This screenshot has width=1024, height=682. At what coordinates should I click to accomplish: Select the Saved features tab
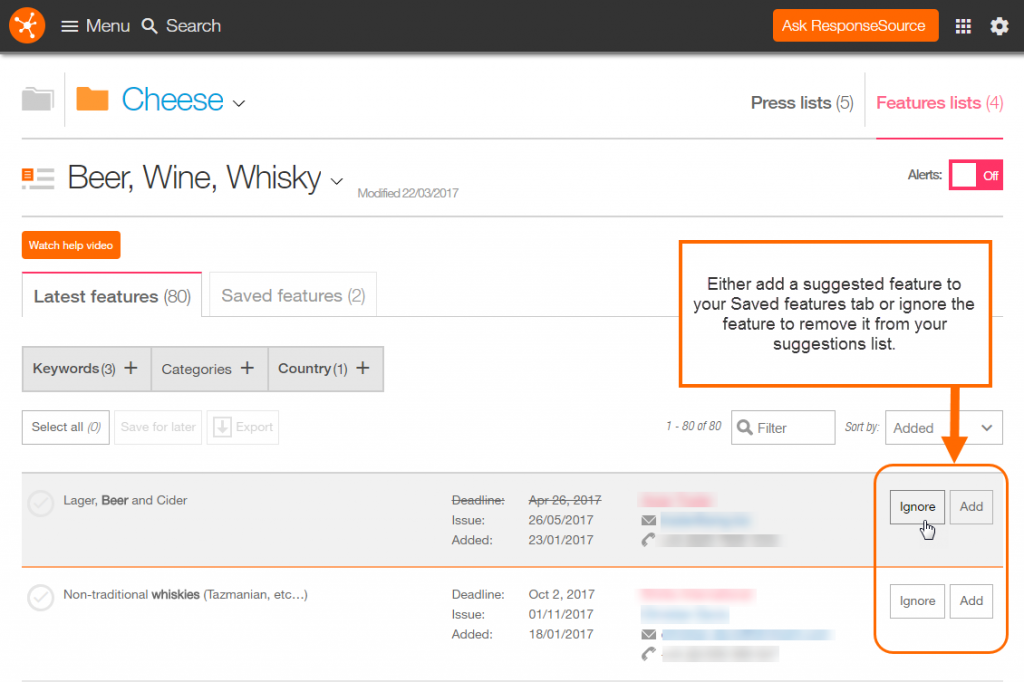293,295
